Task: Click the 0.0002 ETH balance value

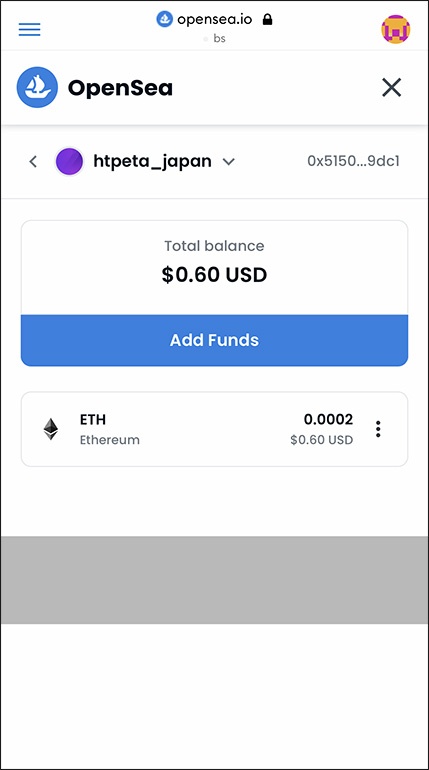Action: click(x=328, y=419)
